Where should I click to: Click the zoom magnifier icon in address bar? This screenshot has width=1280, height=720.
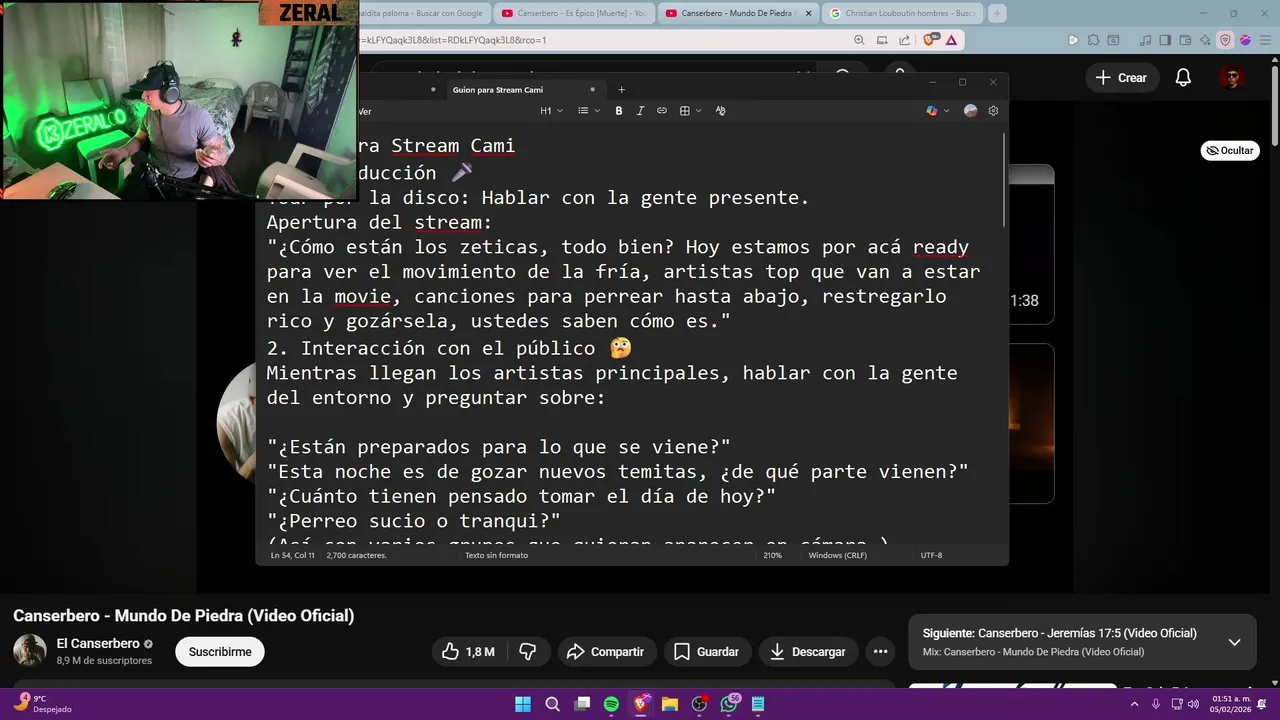(x=859, y=40)
